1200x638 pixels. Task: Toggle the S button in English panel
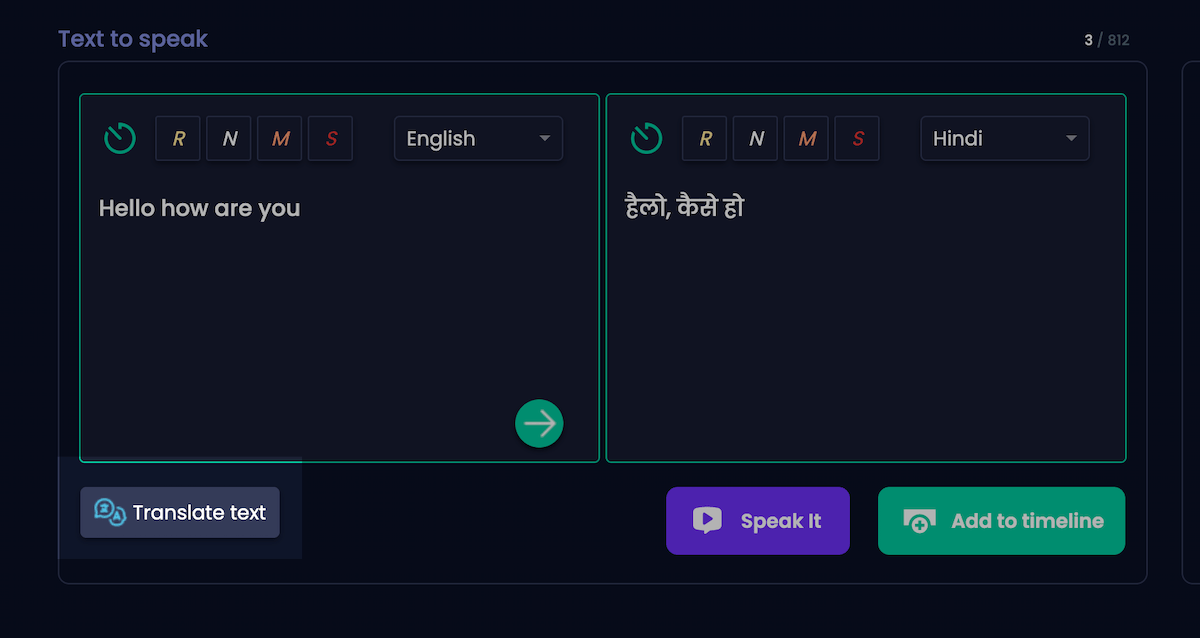[331, 139]
